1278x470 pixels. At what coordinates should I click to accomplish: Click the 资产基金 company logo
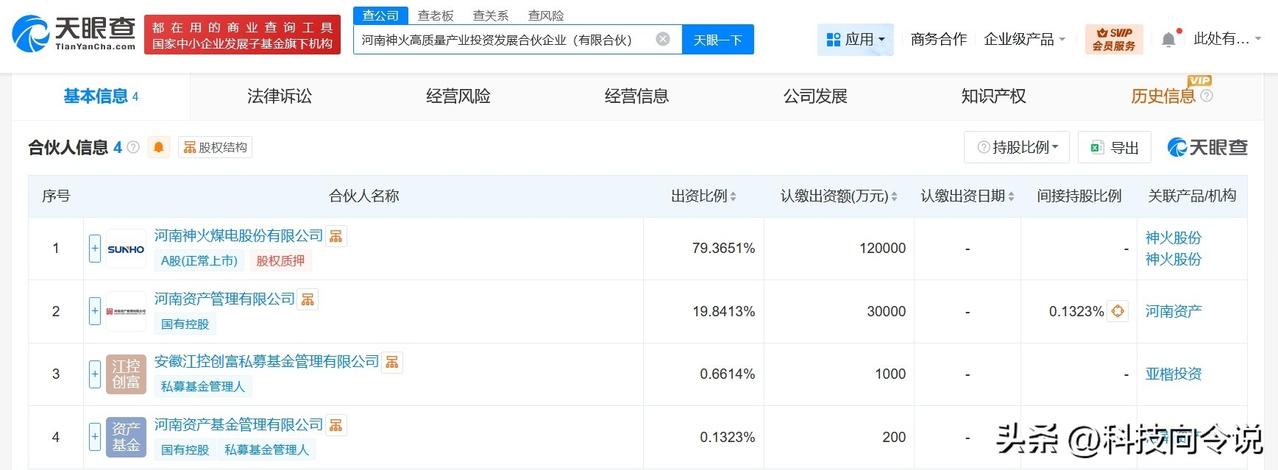point(126,437)
